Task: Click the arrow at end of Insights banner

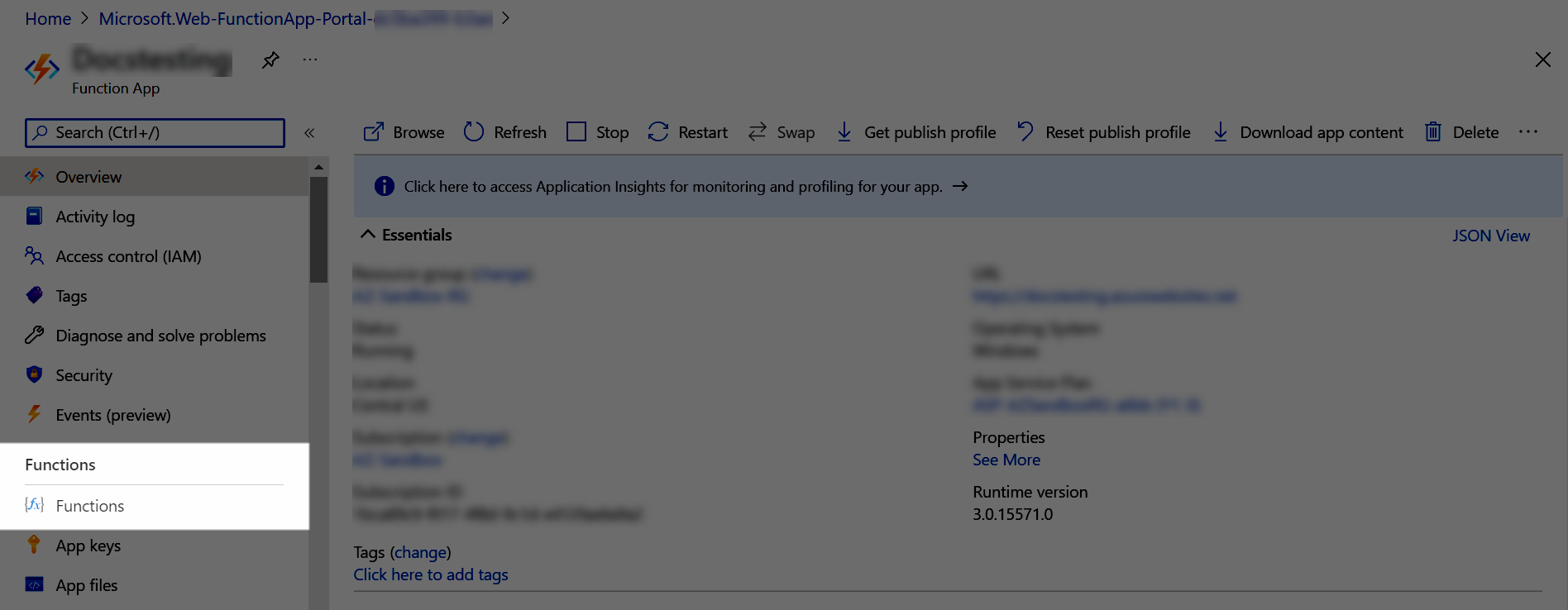Action: pos(960,186)
